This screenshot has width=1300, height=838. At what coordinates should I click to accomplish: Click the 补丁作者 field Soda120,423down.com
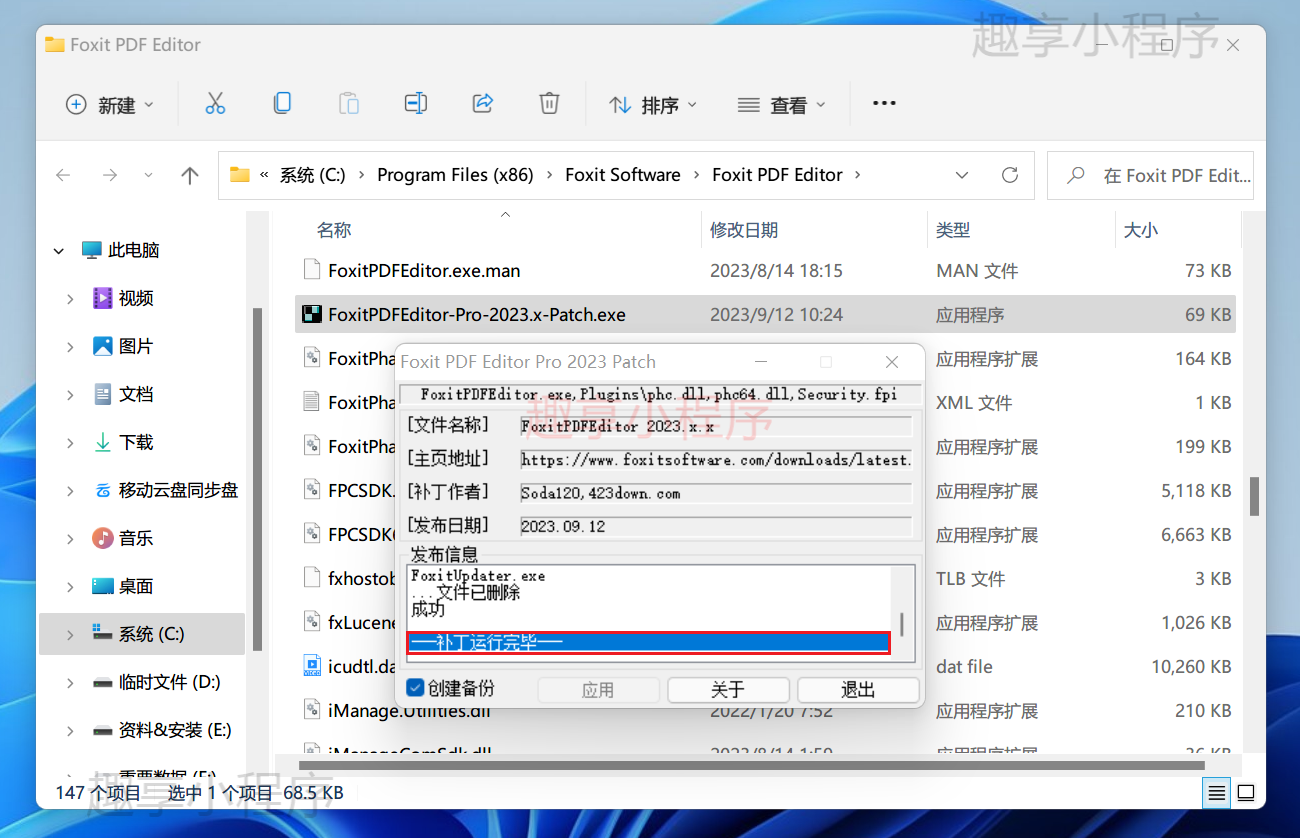pyautogui.click(x=716, y=493)
